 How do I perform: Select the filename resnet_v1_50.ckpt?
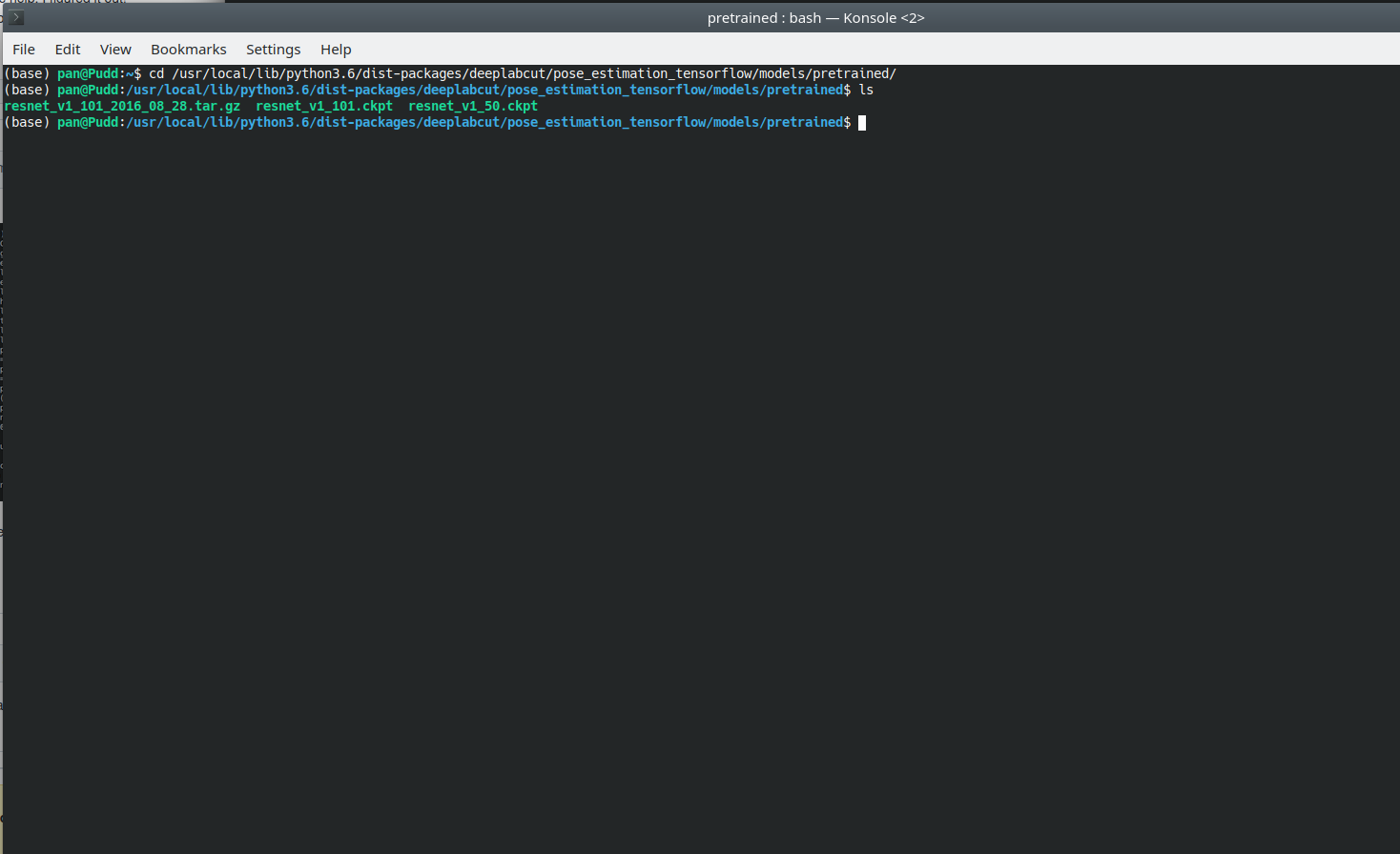472,106
